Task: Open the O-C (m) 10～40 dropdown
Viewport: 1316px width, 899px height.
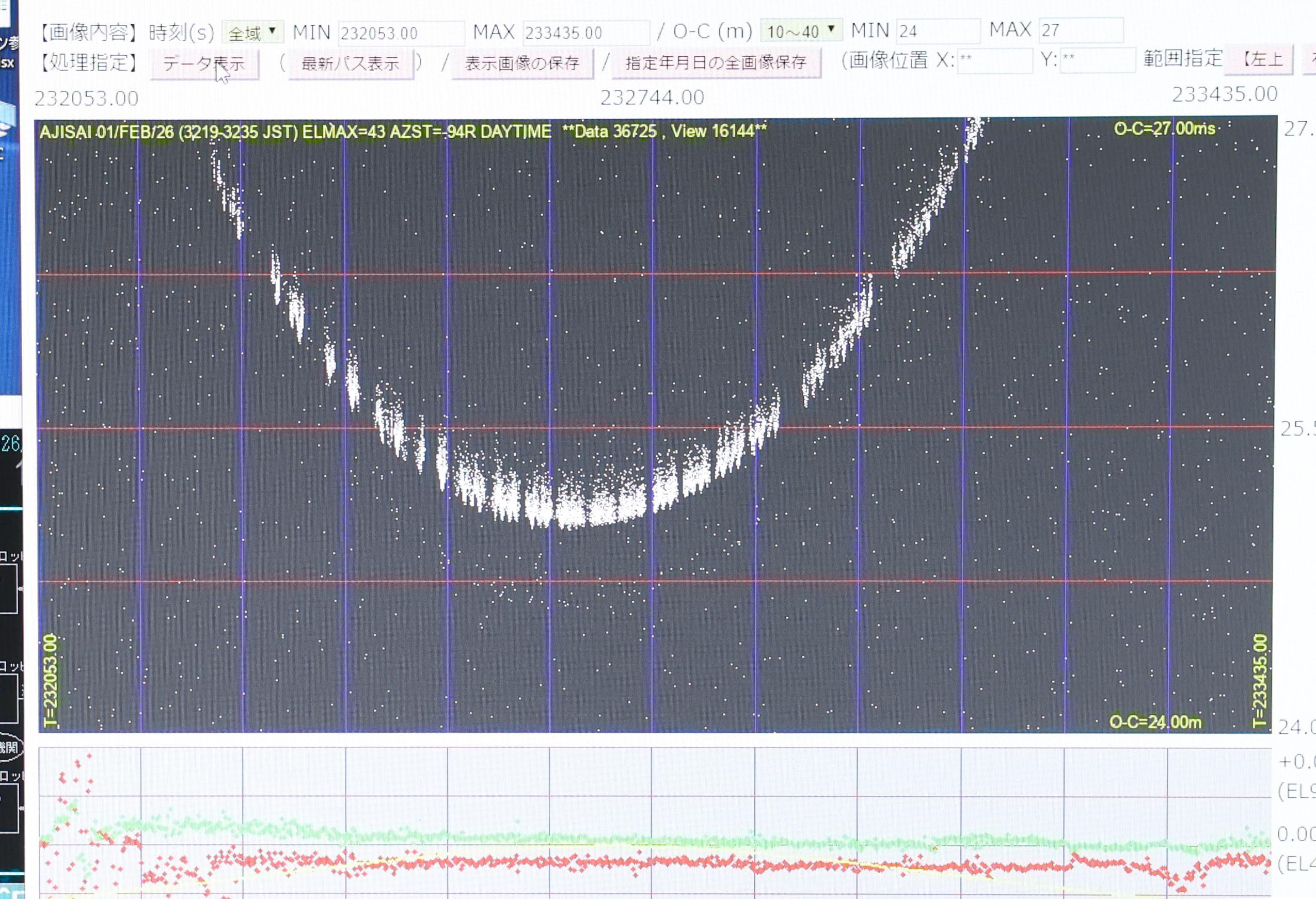Action: coord(801,30)
